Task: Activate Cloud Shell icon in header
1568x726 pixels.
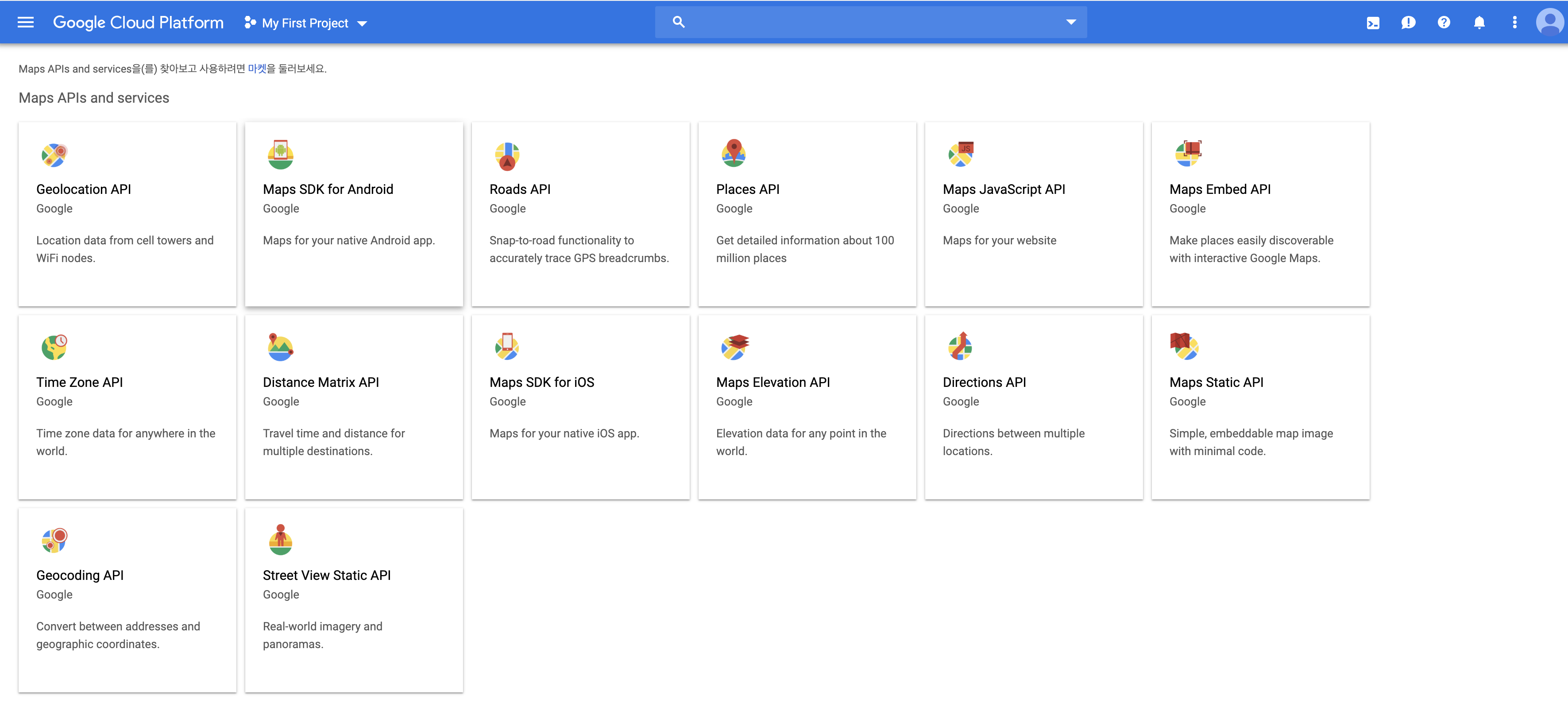Action: click(1373, 23)
